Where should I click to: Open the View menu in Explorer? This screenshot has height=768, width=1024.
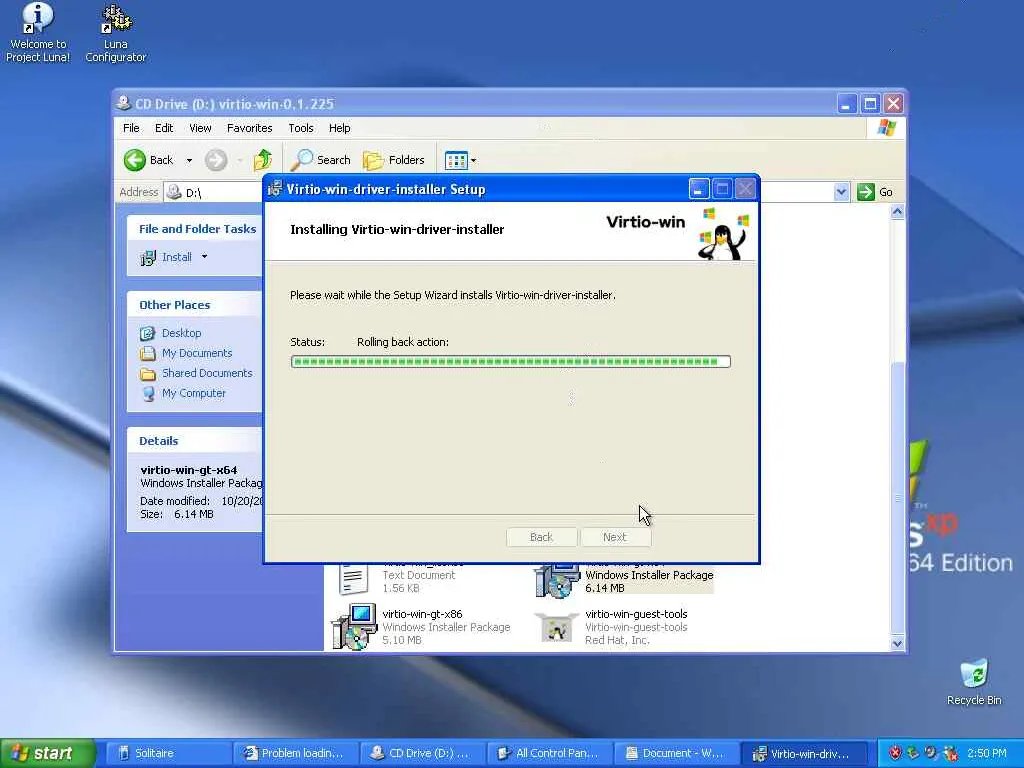pos(200,128)
